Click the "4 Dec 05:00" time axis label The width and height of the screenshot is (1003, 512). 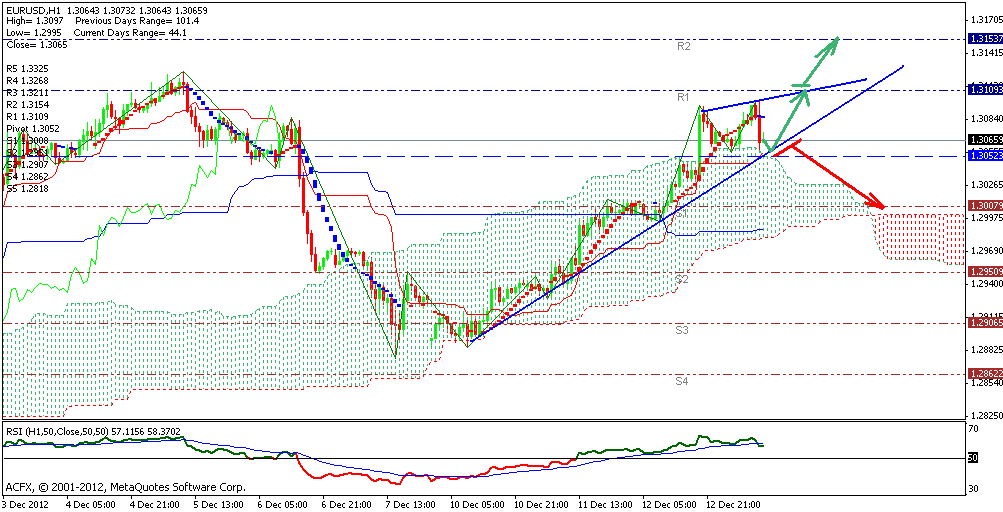click(90, 504)
